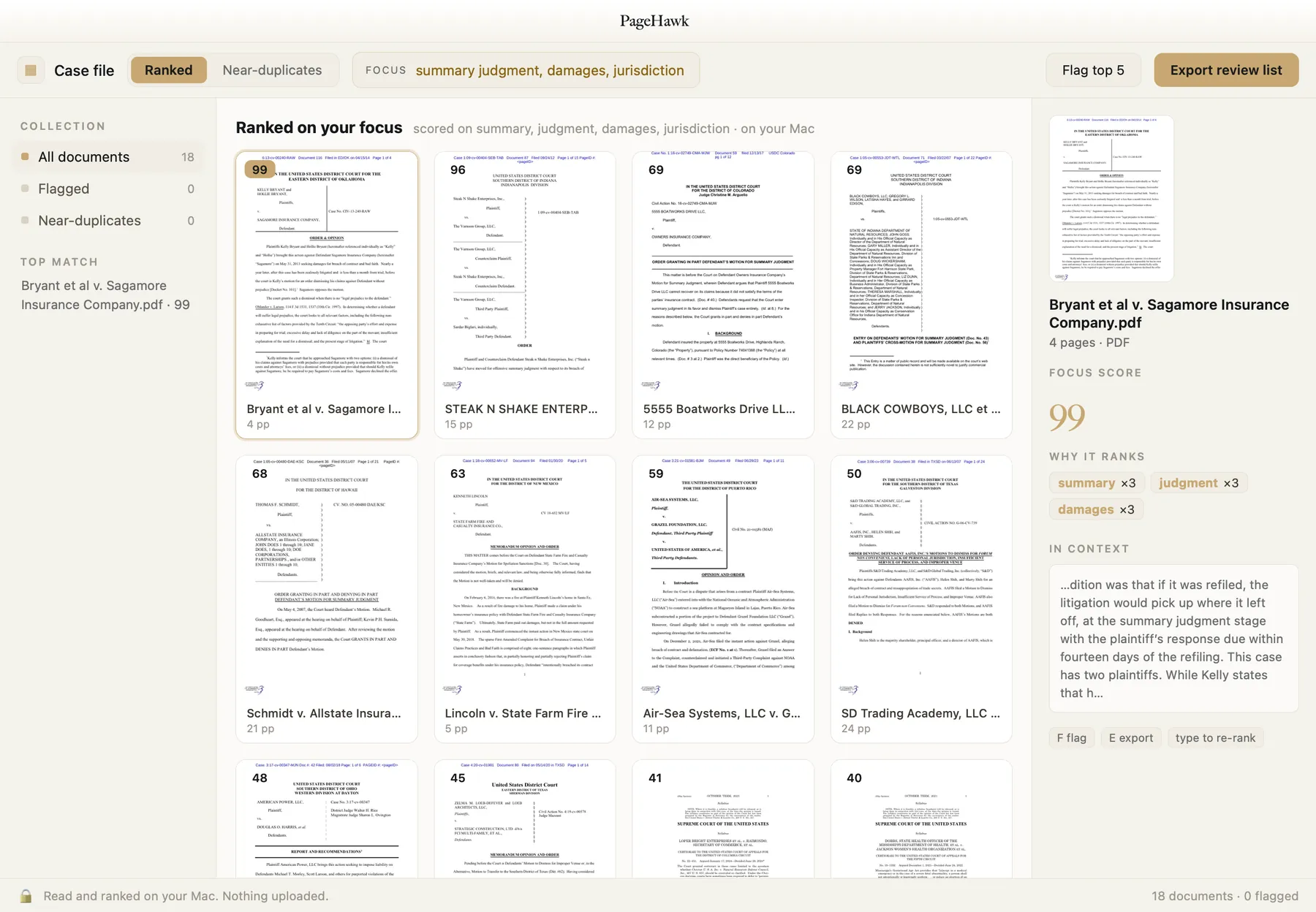Click the preview thumbnail in detail panel
1316x912 pixels.
click(1111, 198)
